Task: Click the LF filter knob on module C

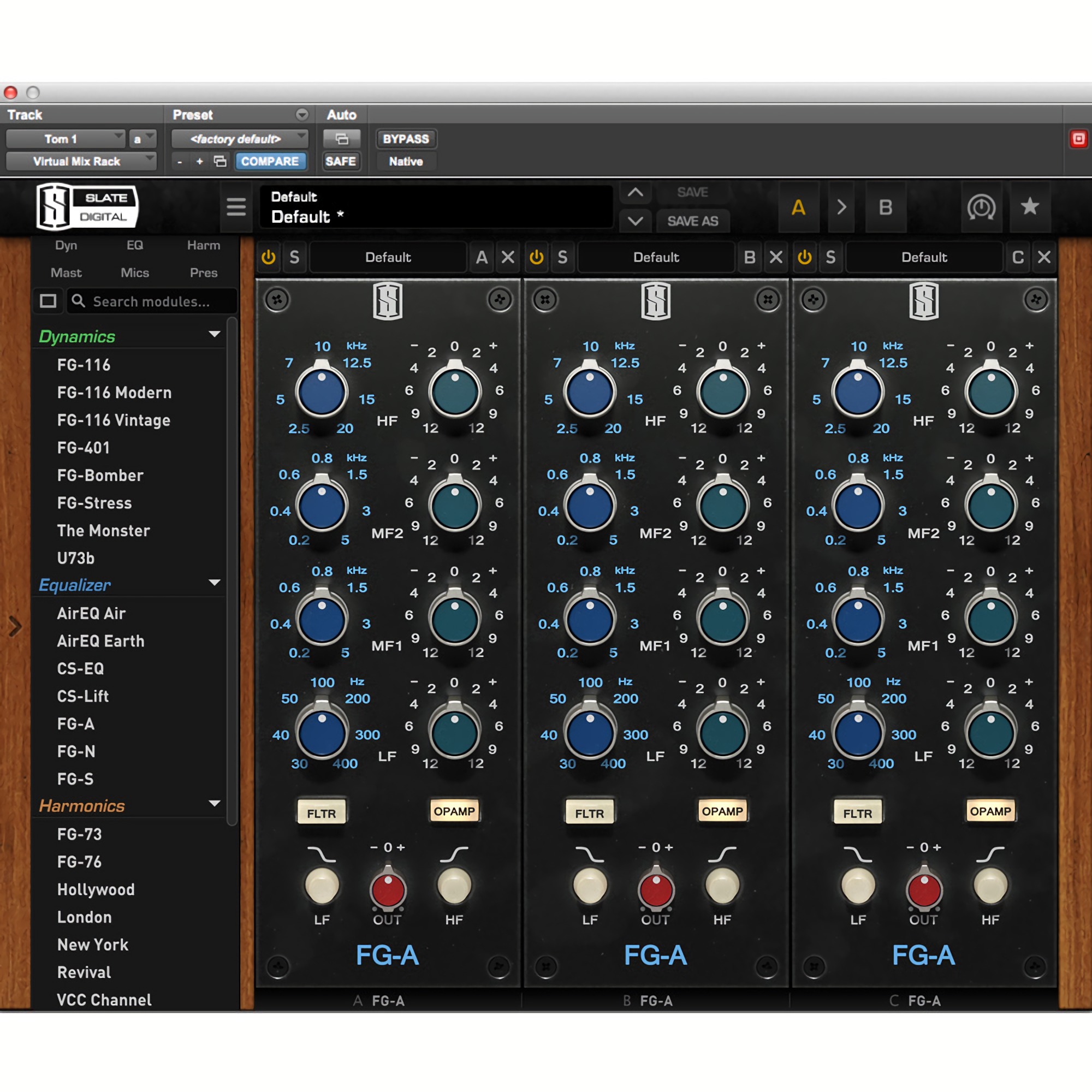Action: [x=858, y=886]
